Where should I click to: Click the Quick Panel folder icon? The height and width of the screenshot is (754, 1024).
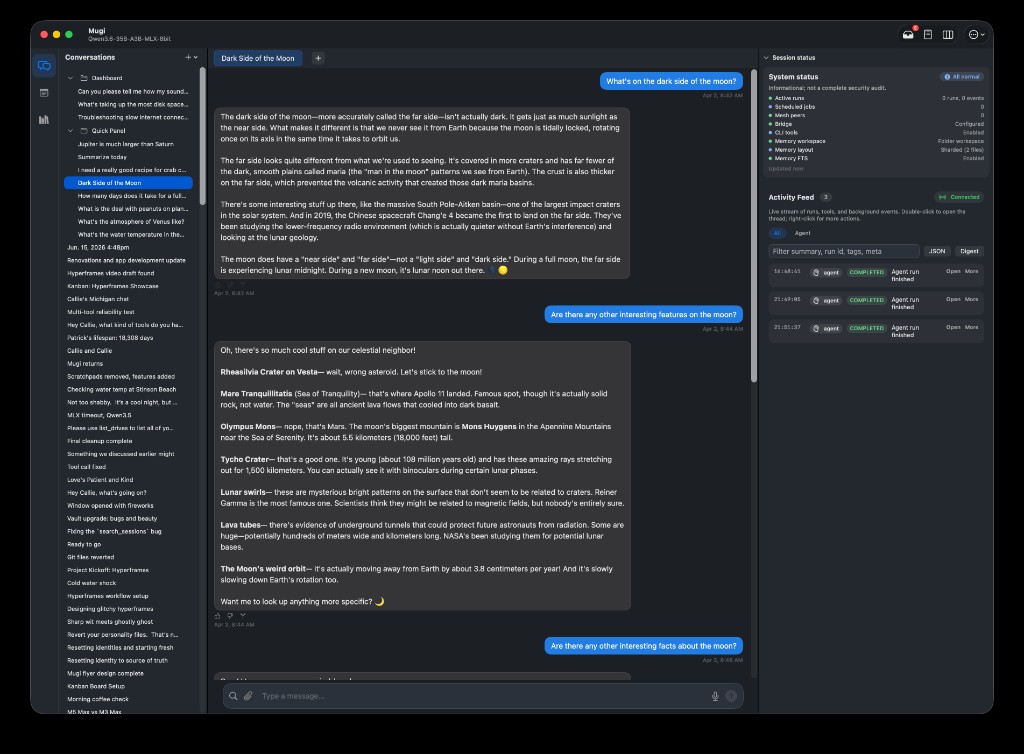click(84, 131)
